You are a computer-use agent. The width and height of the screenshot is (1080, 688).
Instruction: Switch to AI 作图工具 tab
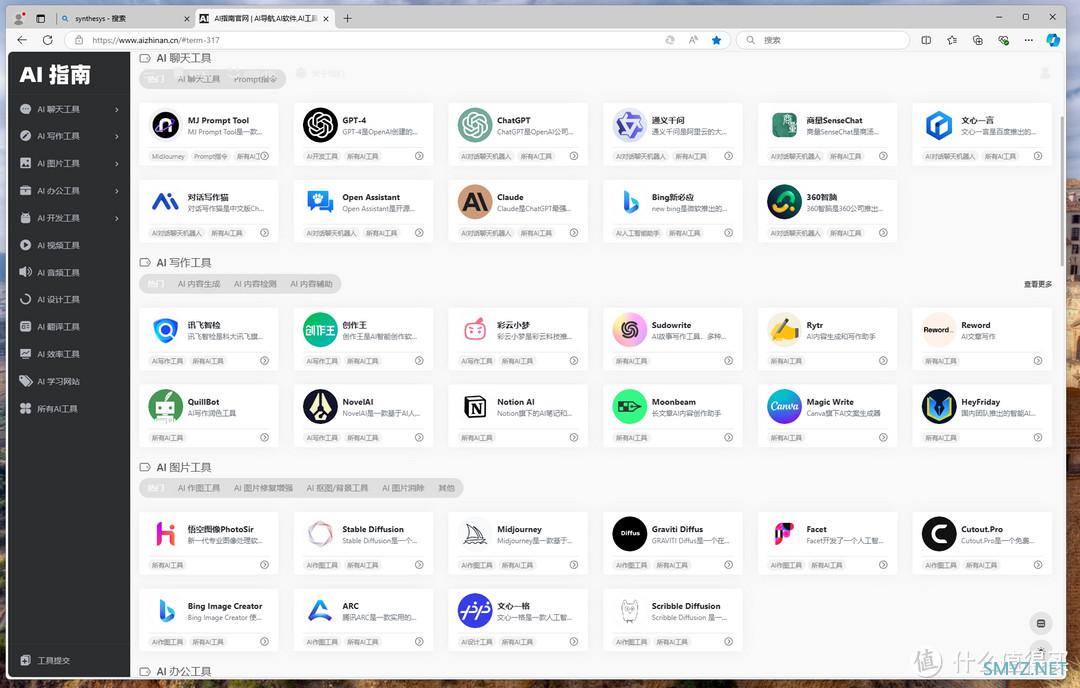tap(199, 488)
